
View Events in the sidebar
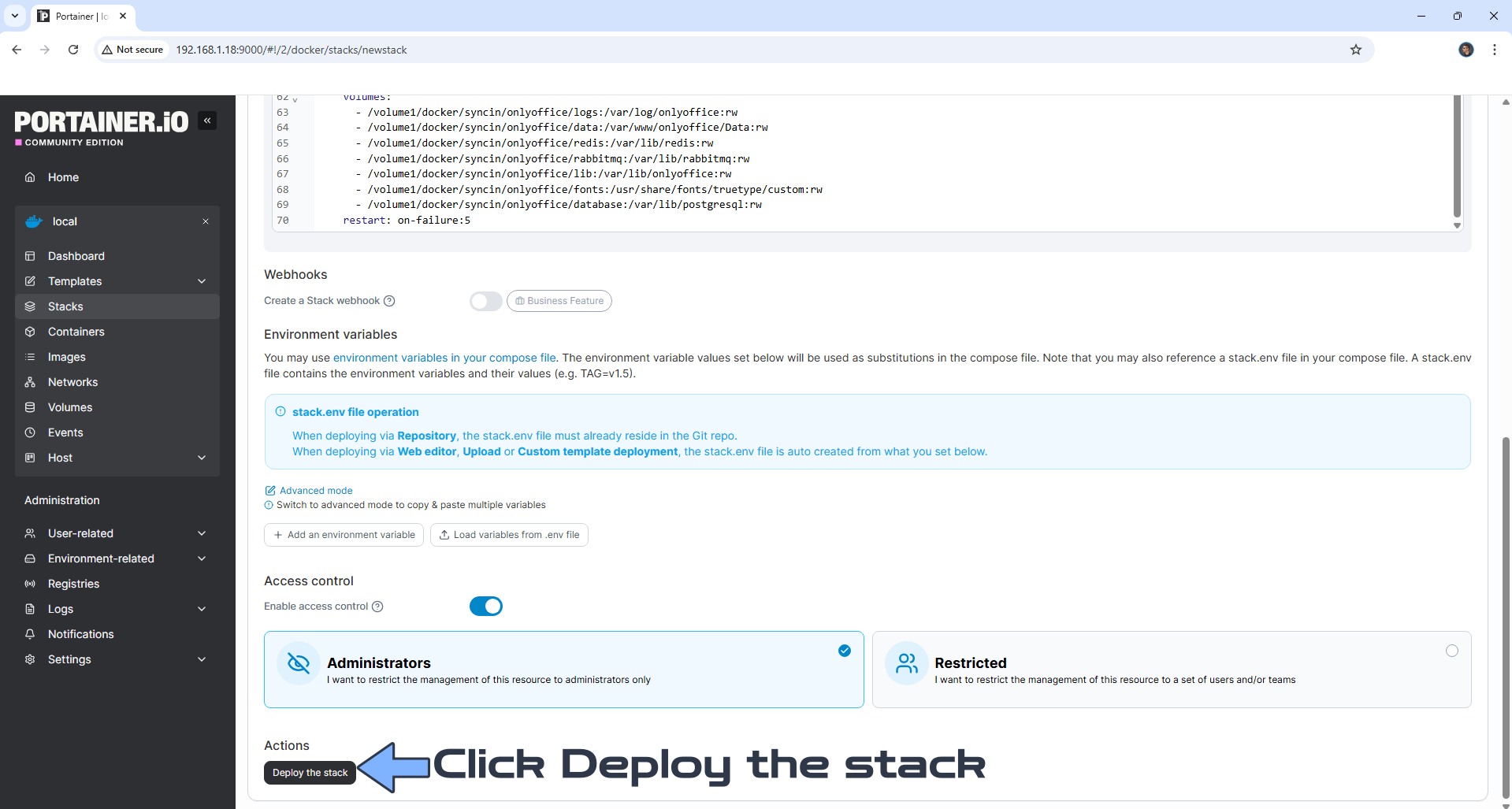64,432
